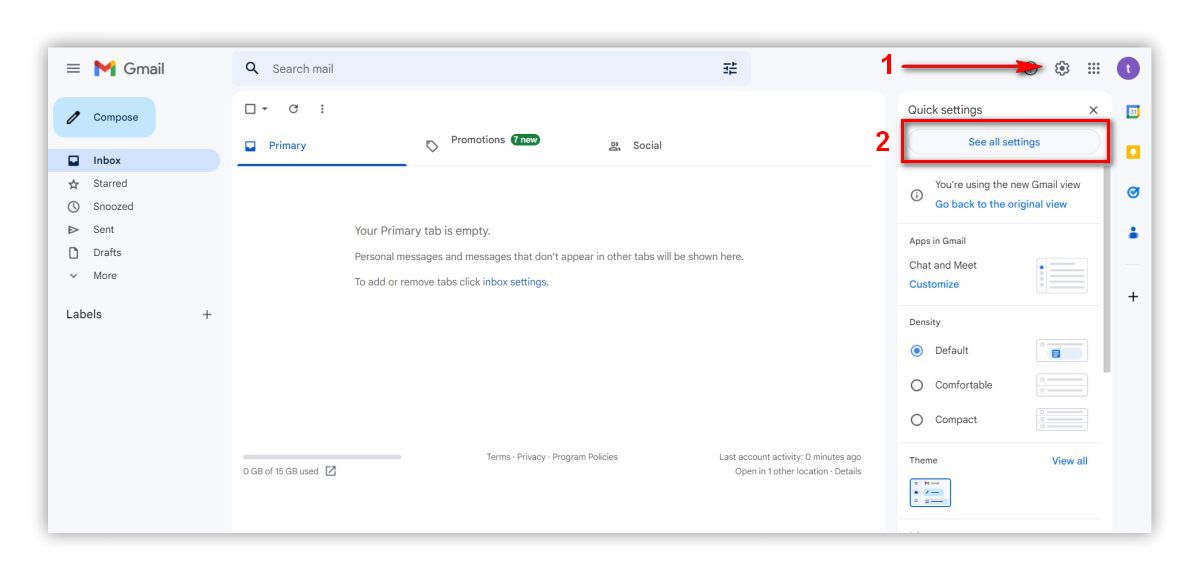The height and width of the screenshot is (581, 1199).
Task: Open account activity Details link
Action: pos(848,472)
